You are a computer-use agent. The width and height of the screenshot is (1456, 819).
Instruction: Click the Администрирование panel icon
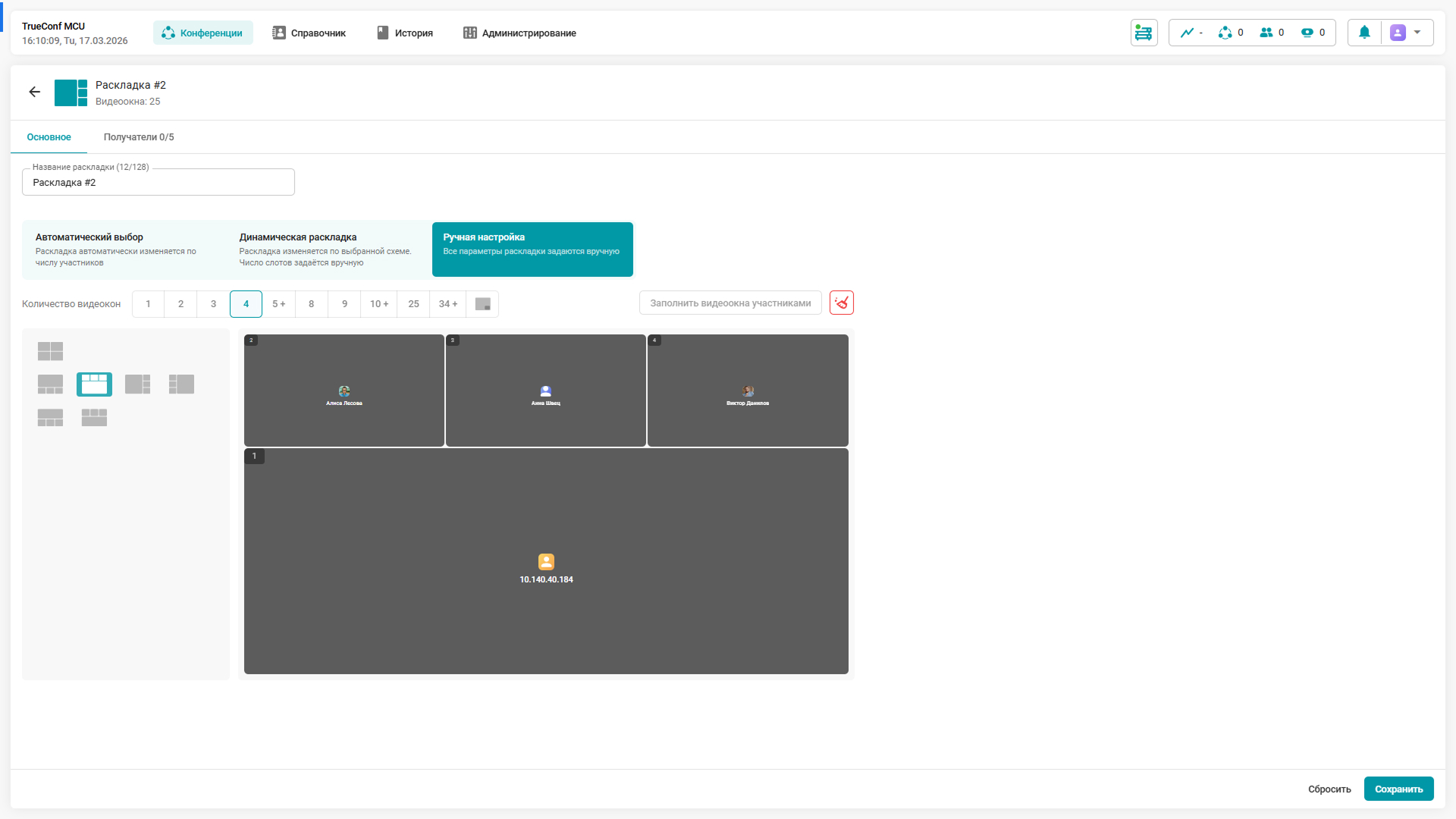(x=470, y=33)
